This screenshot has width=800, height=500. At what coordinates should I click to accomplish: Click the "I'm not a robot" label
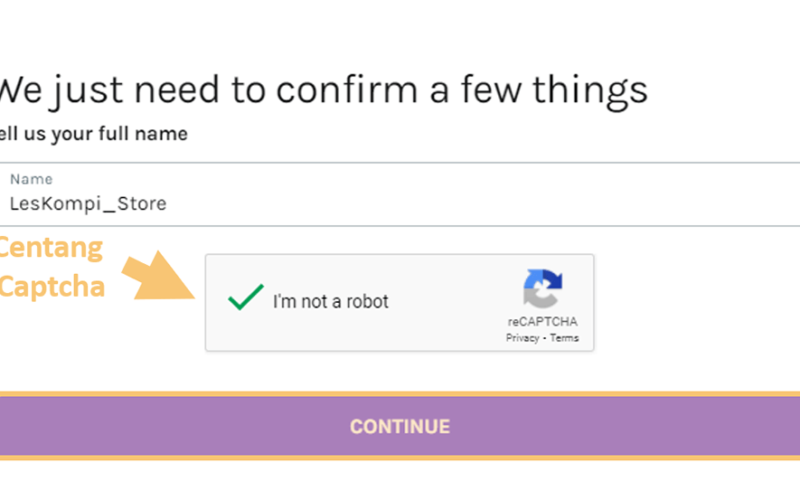tap(331, 302)
